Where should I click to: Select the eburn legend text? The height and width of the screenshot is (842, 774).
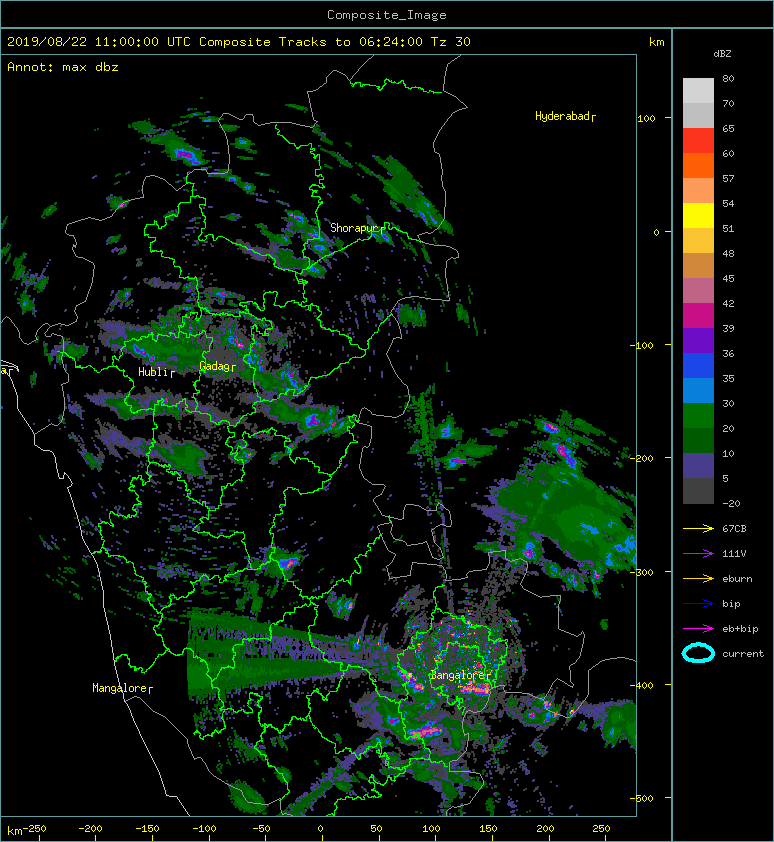737,579
